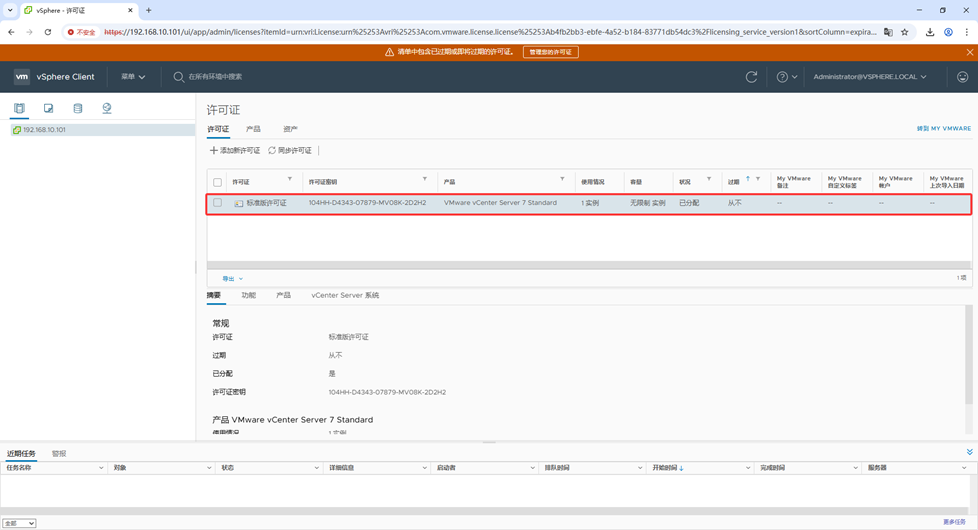
Task: Click the smiley feedback icon
Action: 962,77
